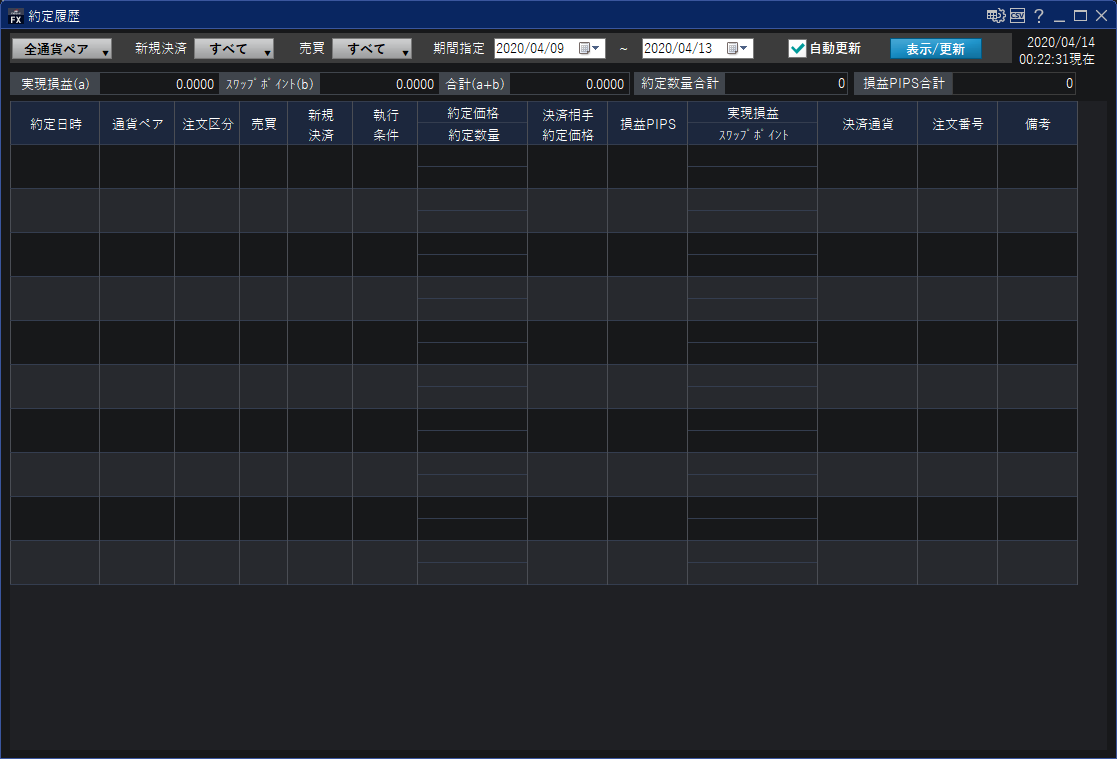Click the 注文番号 column header
This screenshot has height=759, width=1117.
pyautogui.click(x=957, y=124)
